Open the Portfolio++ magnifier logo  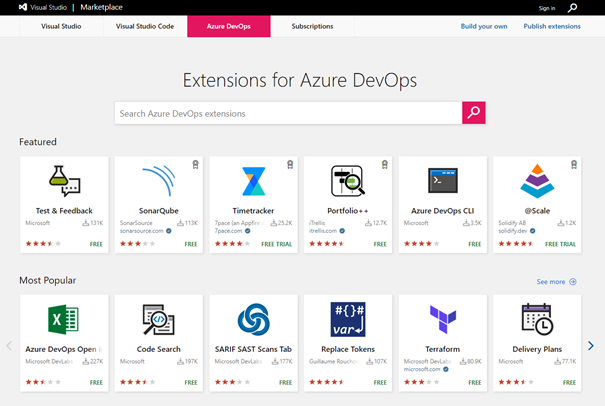[348, 181]
